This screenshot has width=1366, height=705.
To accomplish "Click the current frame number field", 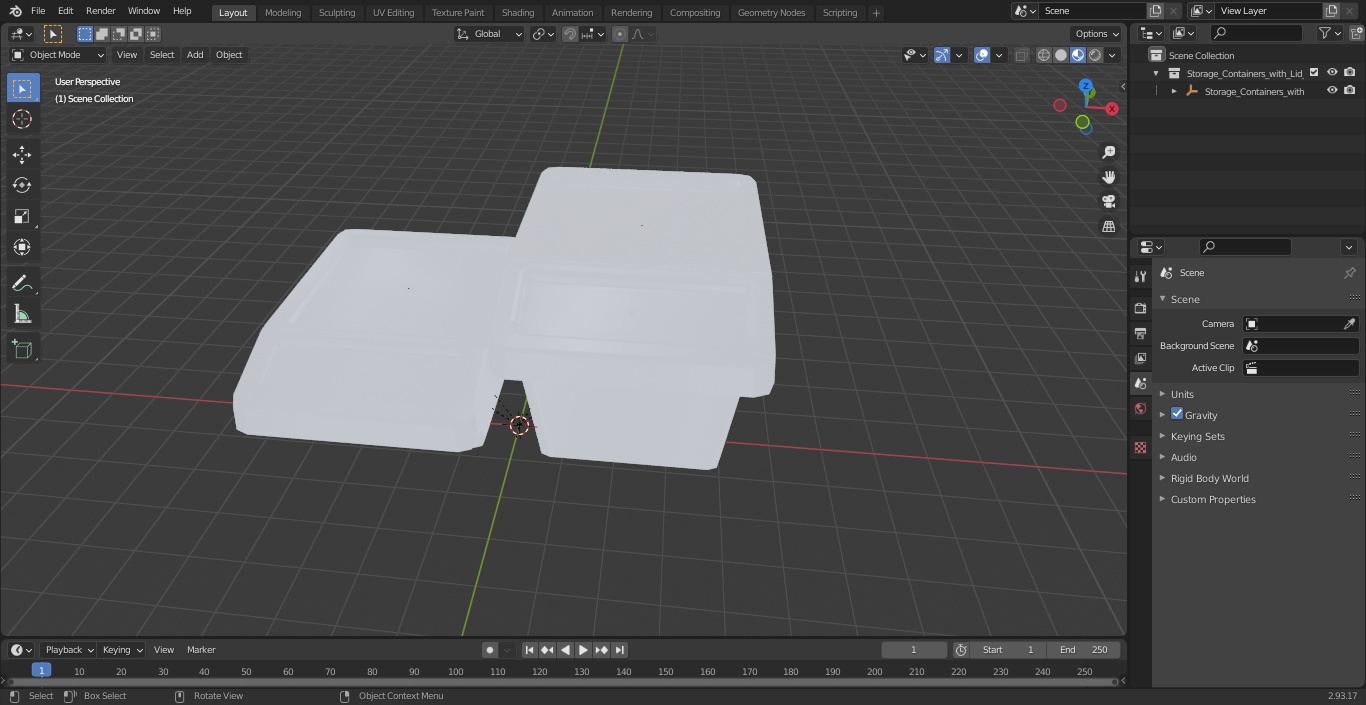I will tap(914, 650).
